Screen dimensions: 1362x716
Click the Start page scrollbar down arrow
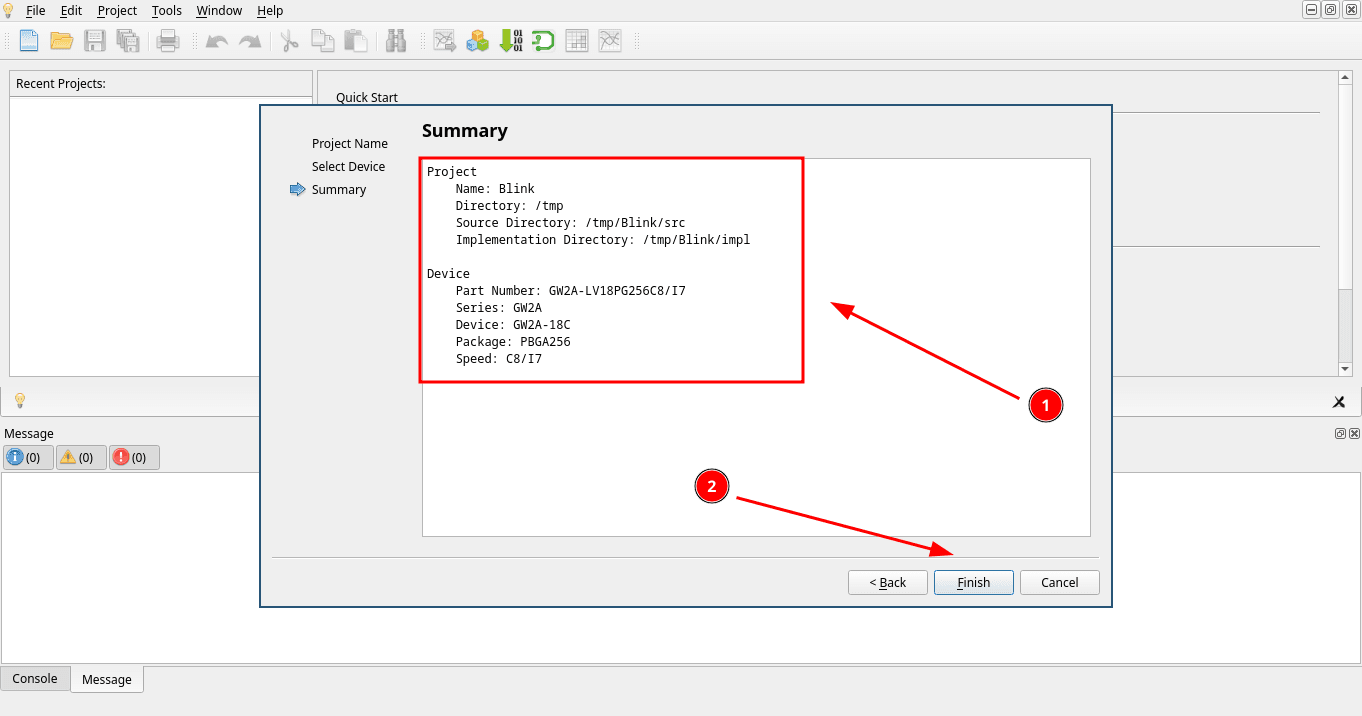click(1345, 369)
